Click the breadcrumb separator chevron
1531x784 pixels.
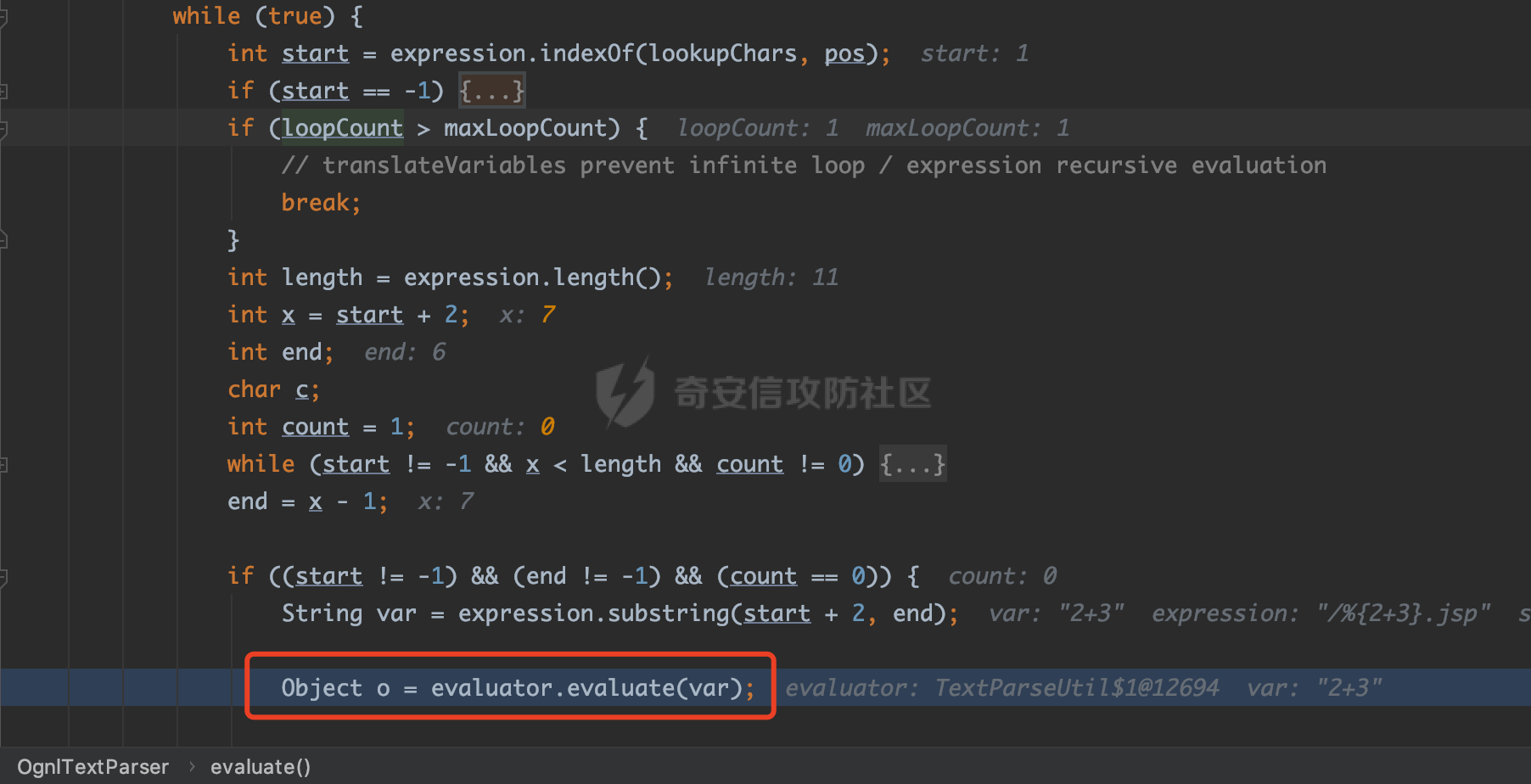[192, 767]
